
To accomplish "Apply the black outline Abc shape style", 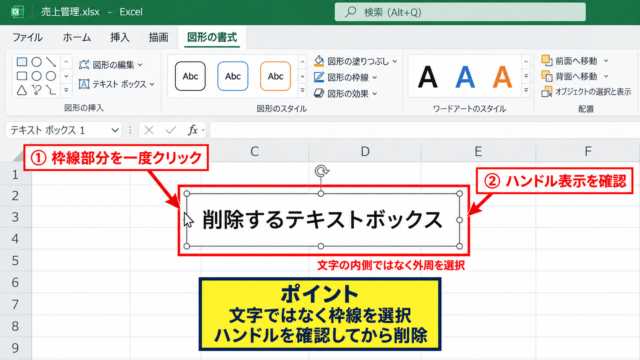I will 190,76.
